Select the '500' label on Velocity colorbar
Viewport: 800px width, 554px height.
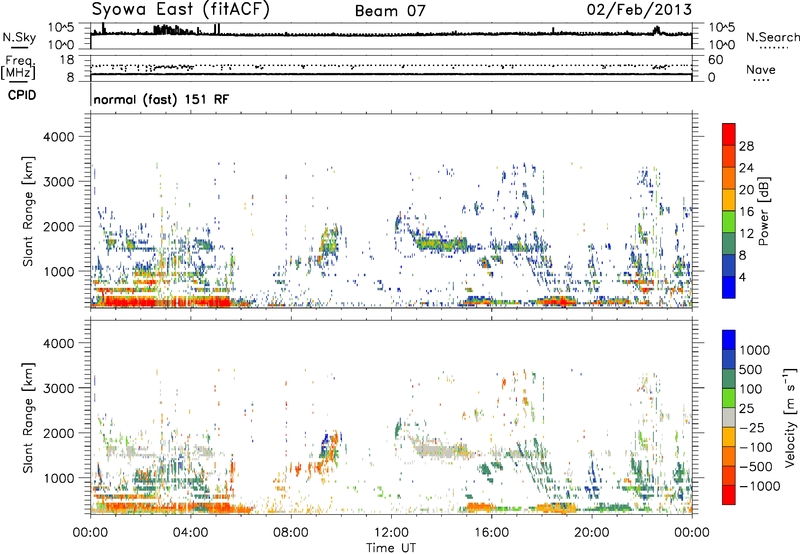tap(751, 369)
